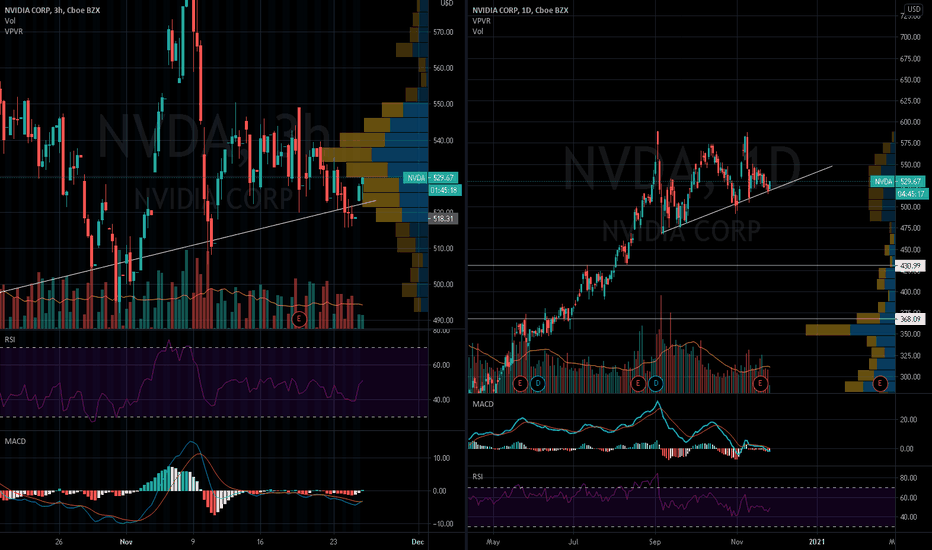This screenshot has width=932, height=550.
Task: Open daily chart earnings E marker nearest Sep
Action: [638, 384]
